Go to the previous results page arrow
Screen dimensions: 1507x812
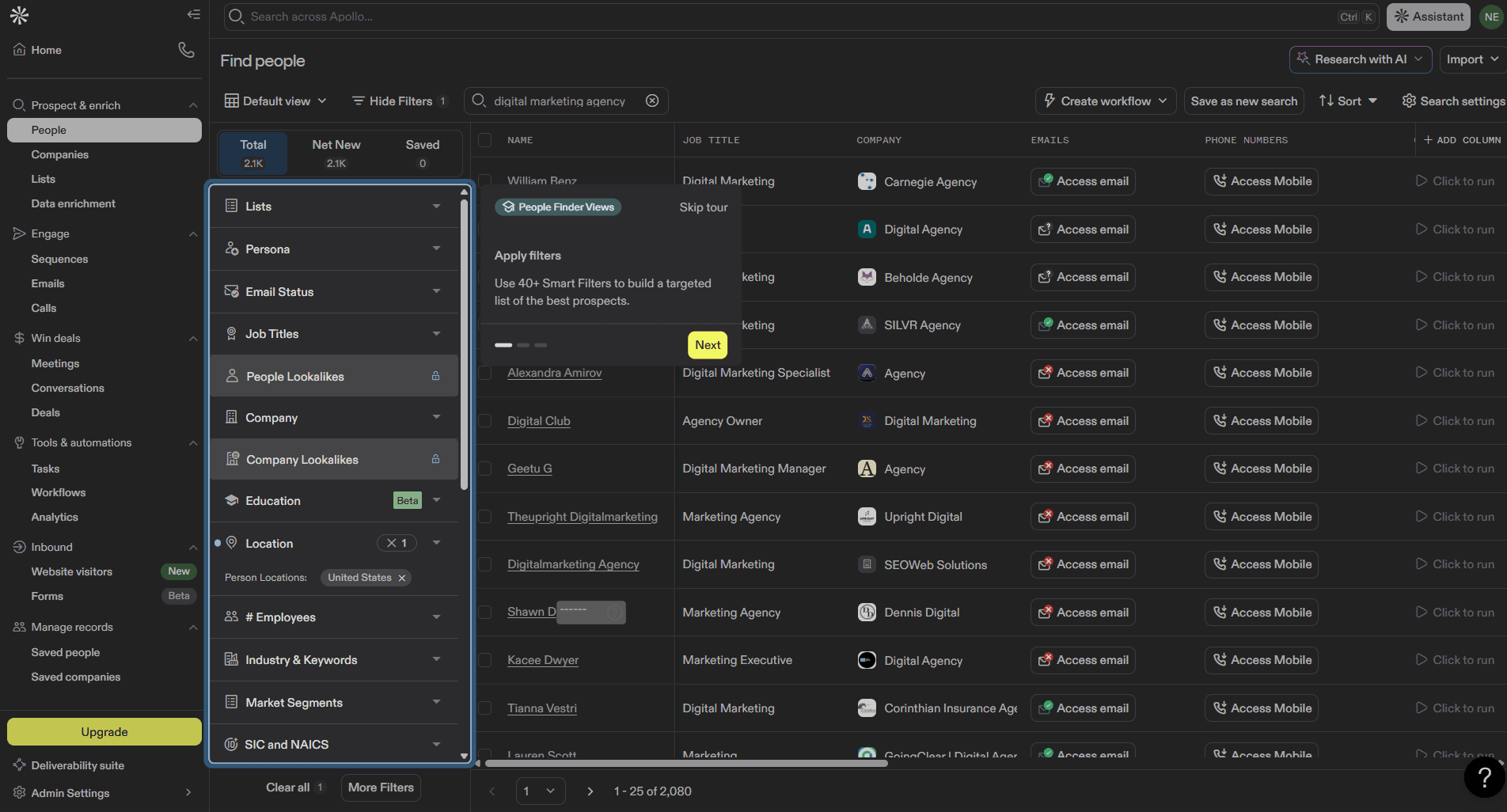pos(492,791)
